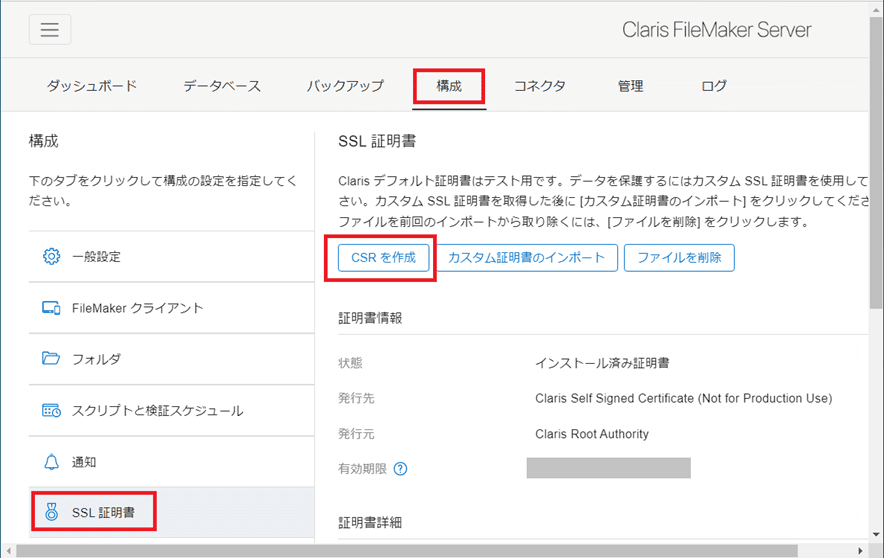Image resolution: width=884 pixels, height=558 pixels.
Task: Click the horizontal scrollbar thumb
Action: point(407,551)
